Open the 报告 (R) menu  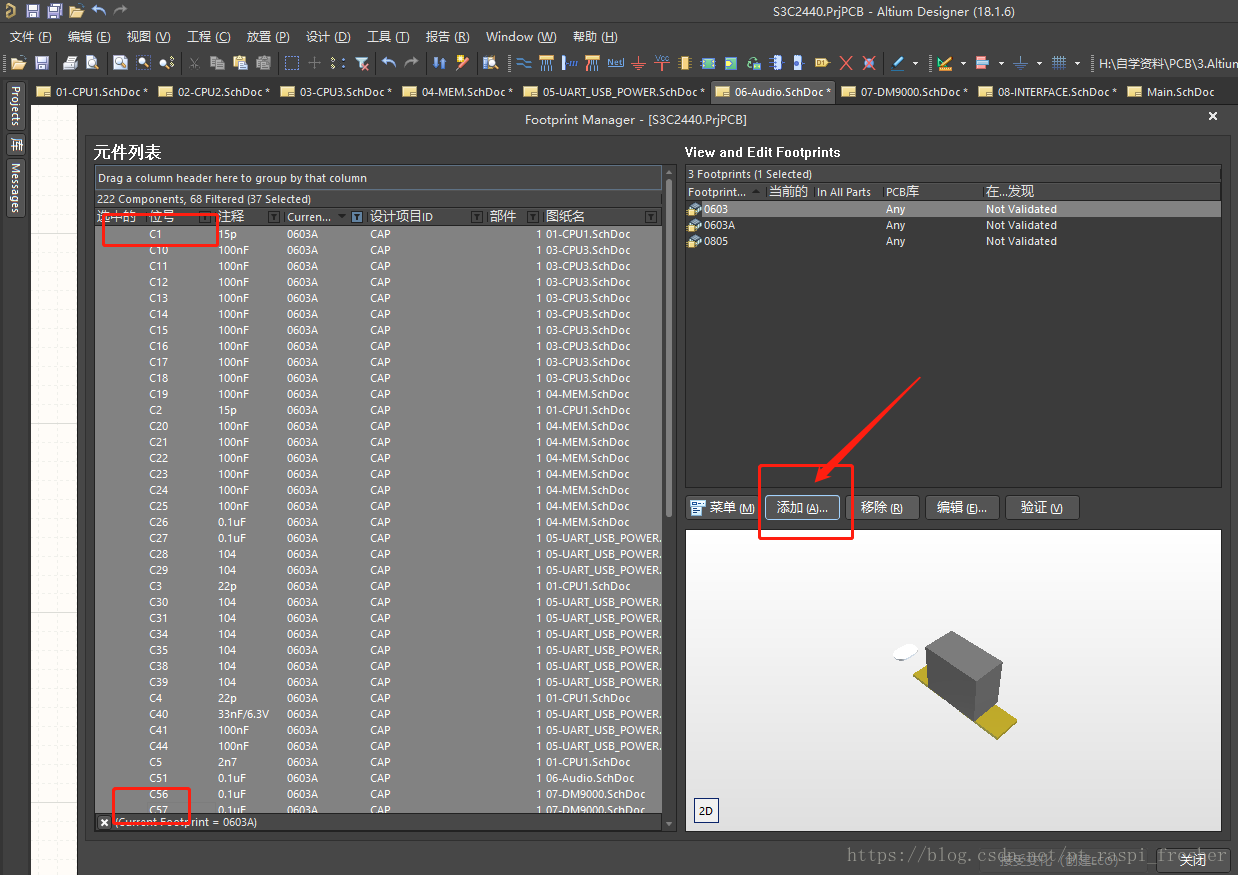point(447,37)
